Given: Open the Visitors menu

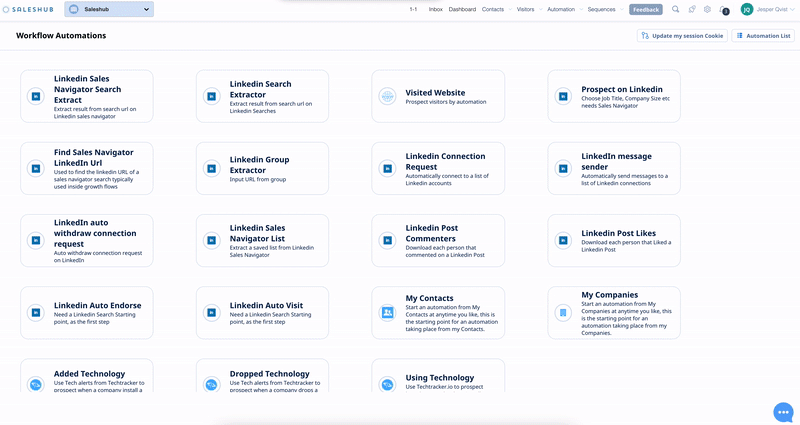Looking at the screenshot, I should (525, 9).
